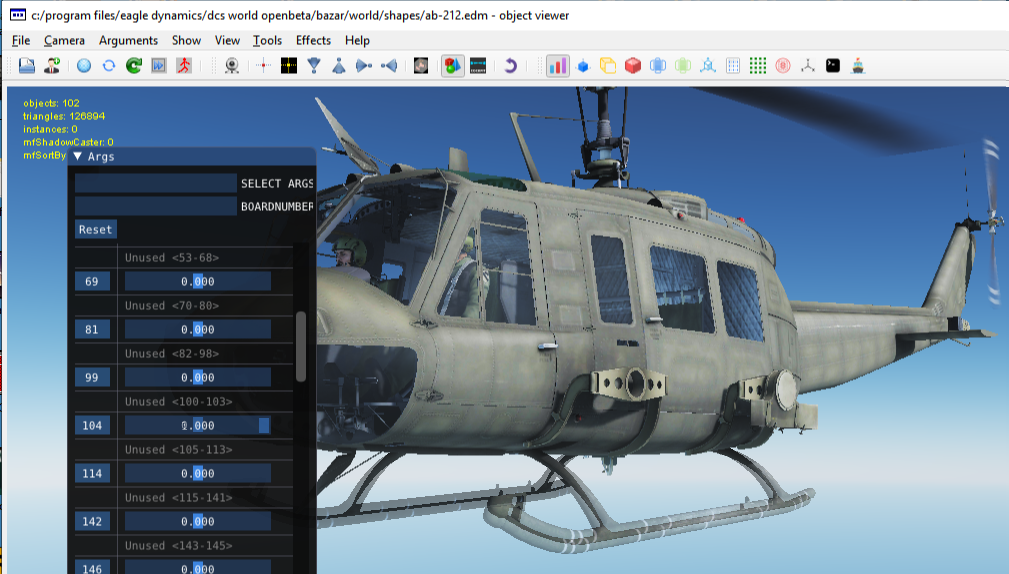Open the Arguments menu
The image size is (1009, 574).
[x=128, y=40]
